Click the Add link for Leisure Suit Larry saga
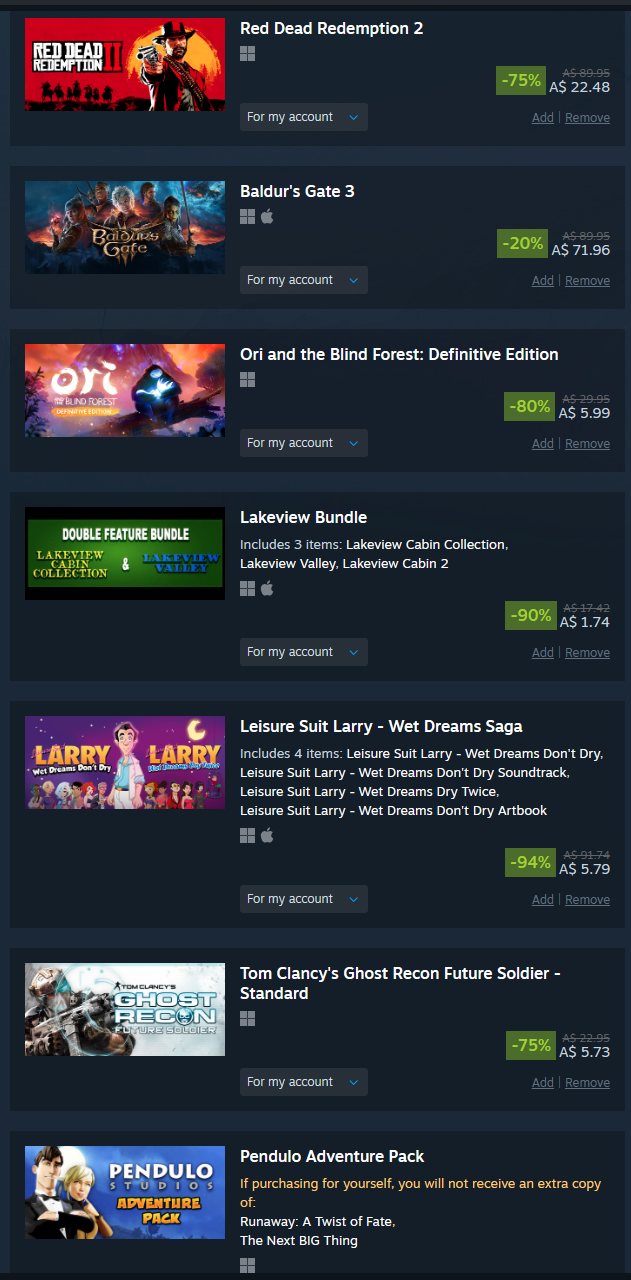The image size is (631, 1280). point(543,900)
